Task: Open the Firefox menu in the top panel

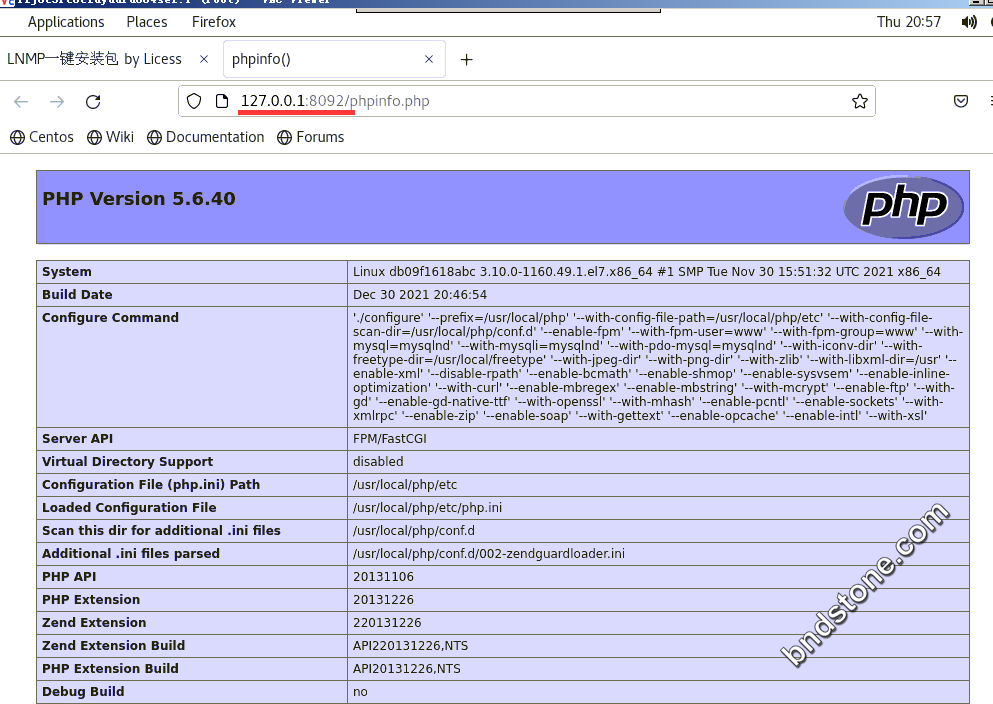Action: click(214, 22)
